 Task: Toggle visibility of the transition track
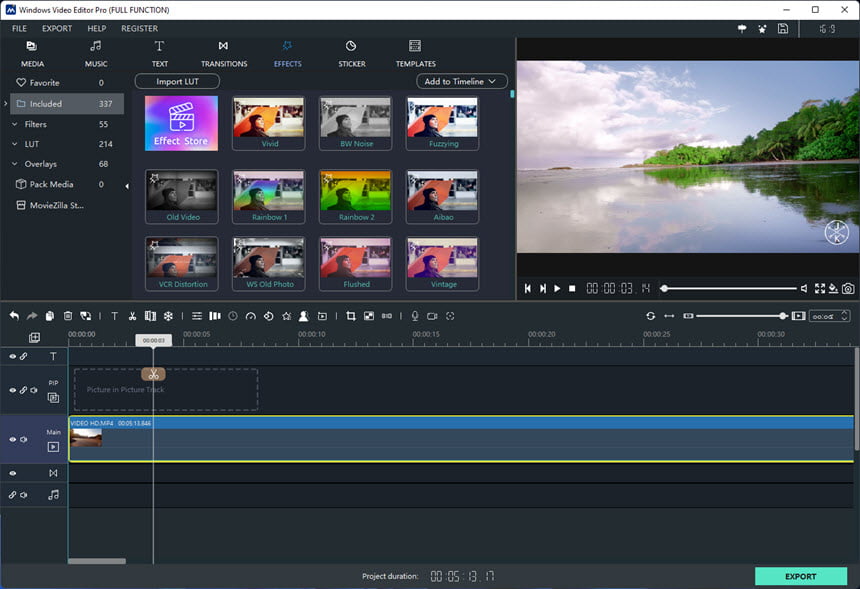pos(12,473)
